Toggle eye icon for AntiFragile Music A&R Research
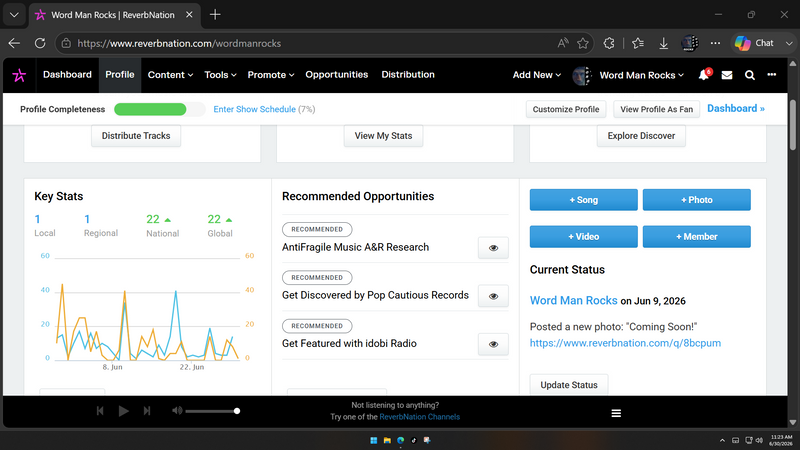Screen dimensions: 800x450 click(493, 248)
